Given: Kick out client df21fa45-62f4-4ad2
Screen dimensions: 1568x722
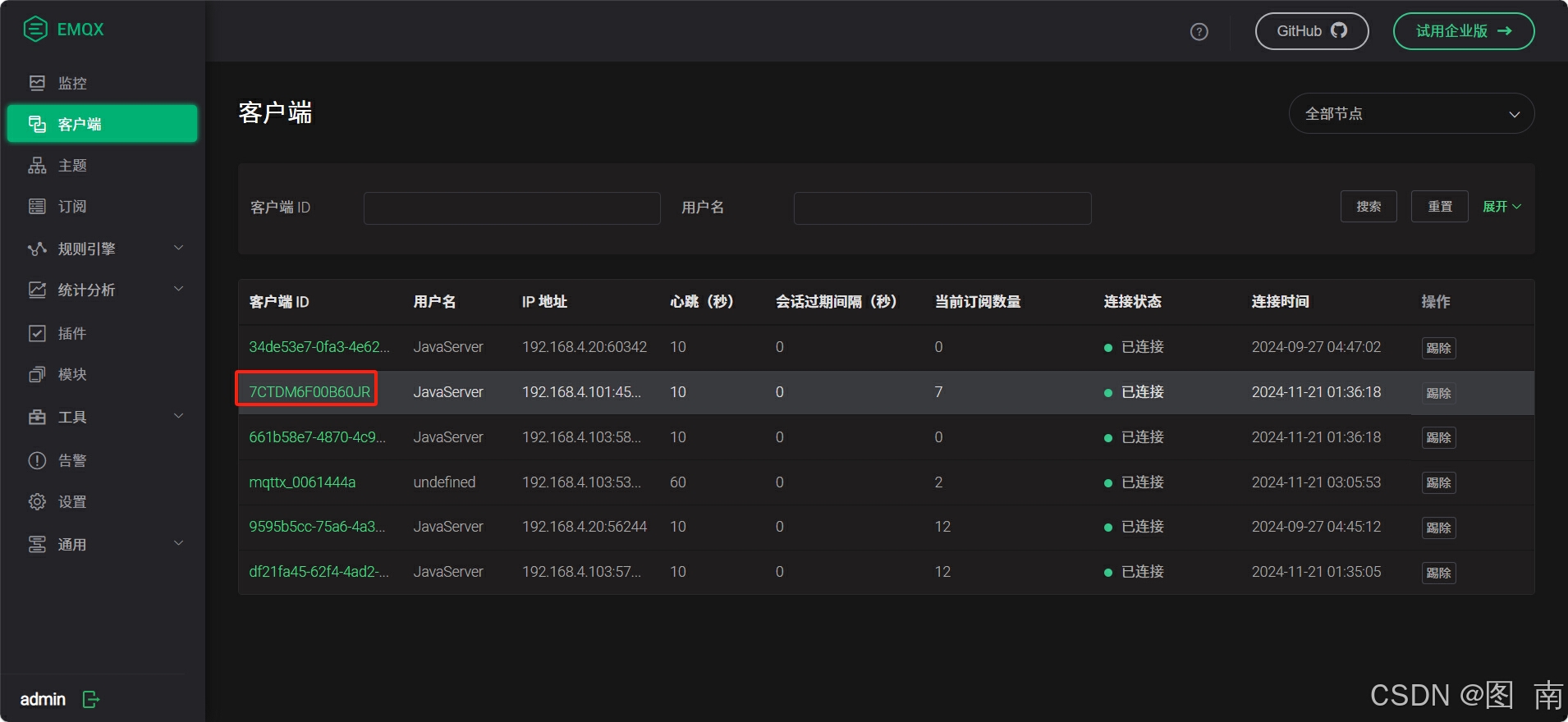Looking at the screenshot, I should tap(1438, 573).
